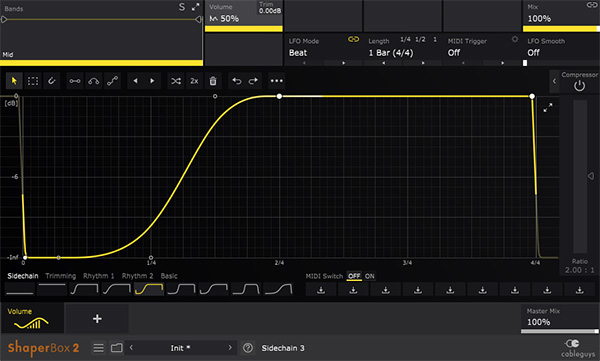Image resolution: width=600 pixels, height=361 pixels.
Task: Set MIDI Switch to OFF
Action: pyautogui.click(x=354, y=276)
